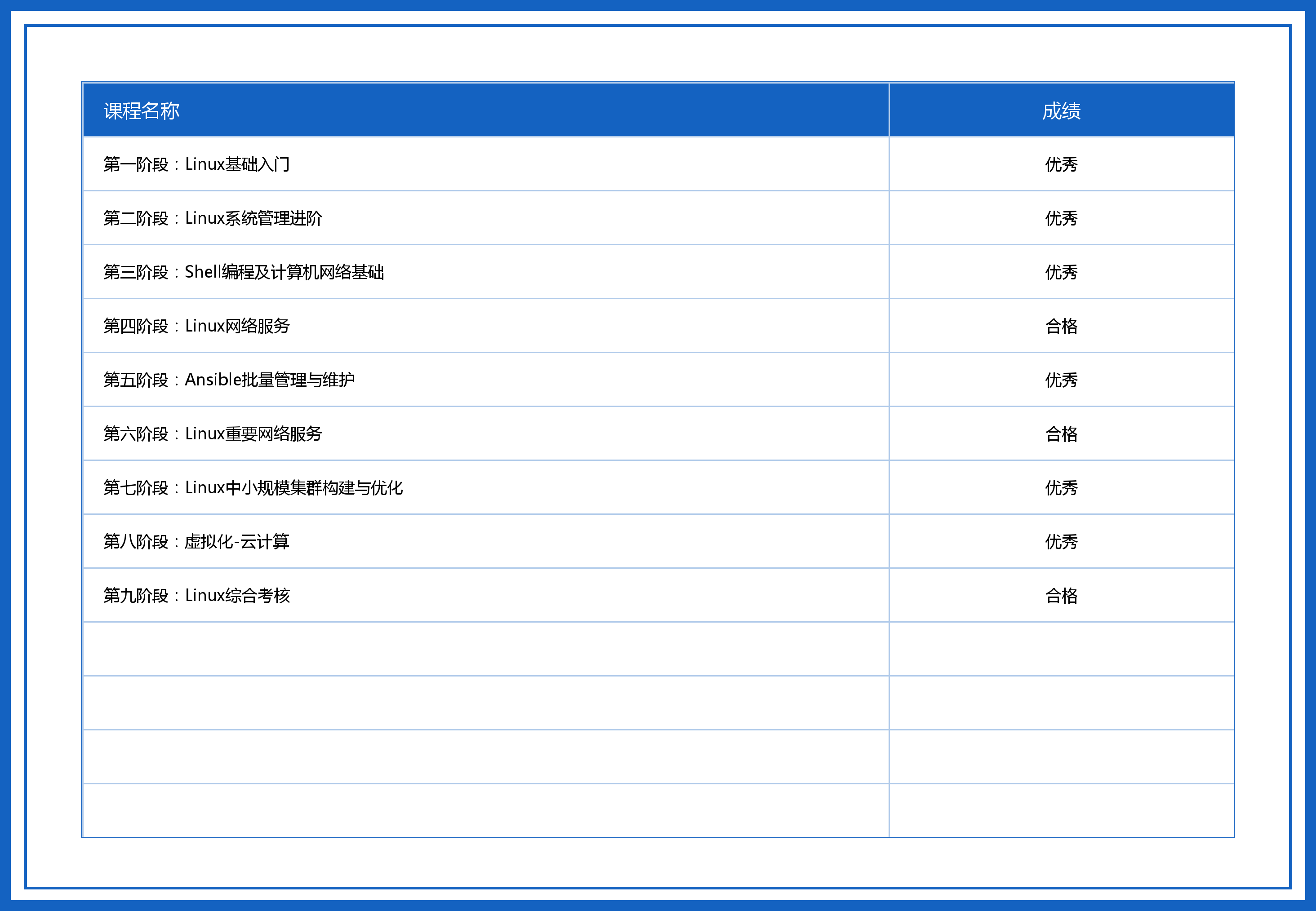Click first empty course cell below 第九阶段
This screenshot has width=1316, height=911.
[485, 649]
